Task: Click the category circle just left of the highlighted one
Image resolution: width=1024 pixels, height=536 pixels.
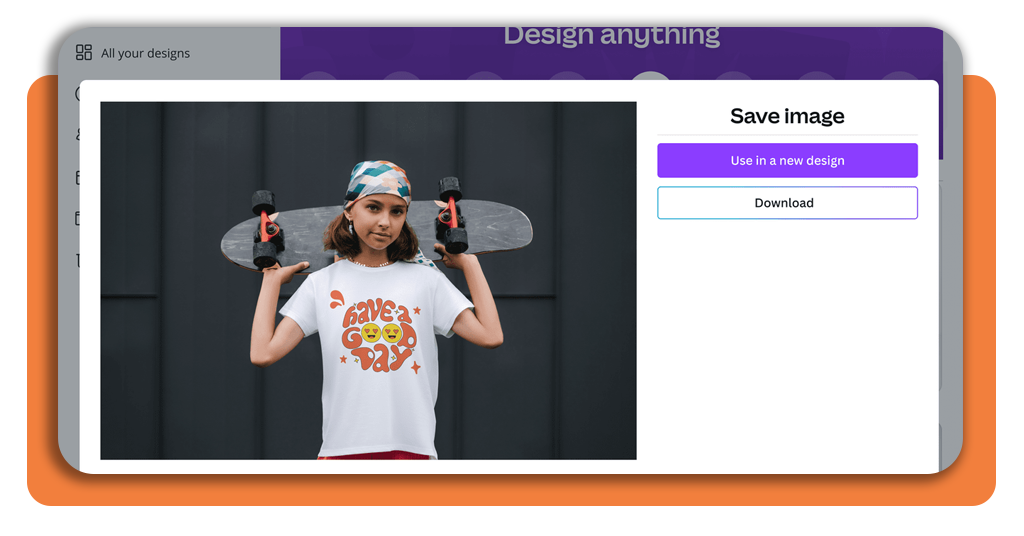Action: pyautogui.click(x=567, y=76)
